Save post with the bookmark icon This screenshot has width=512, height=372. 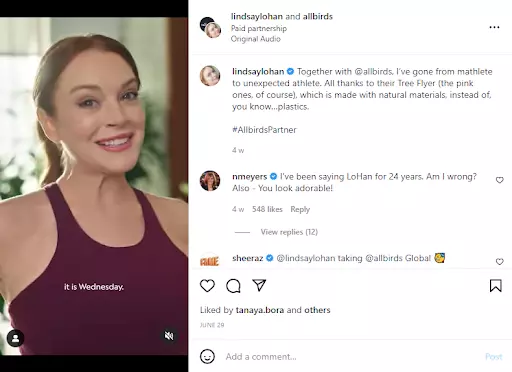tap(496, 286)
